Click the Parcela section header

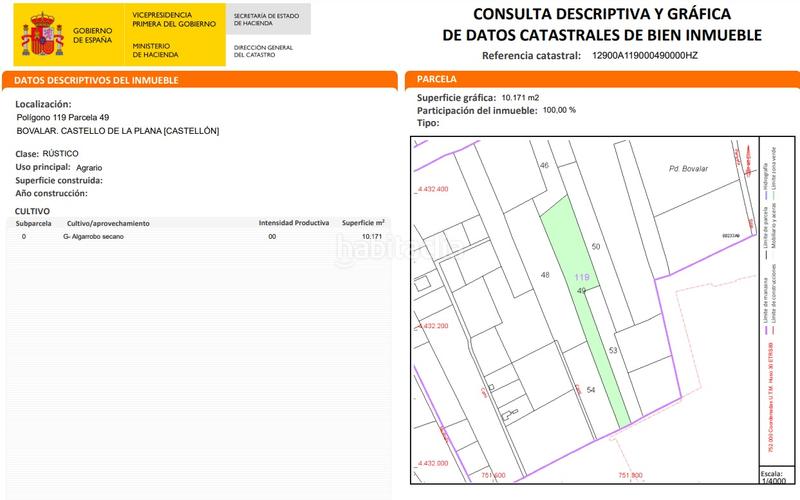(437, 79)
